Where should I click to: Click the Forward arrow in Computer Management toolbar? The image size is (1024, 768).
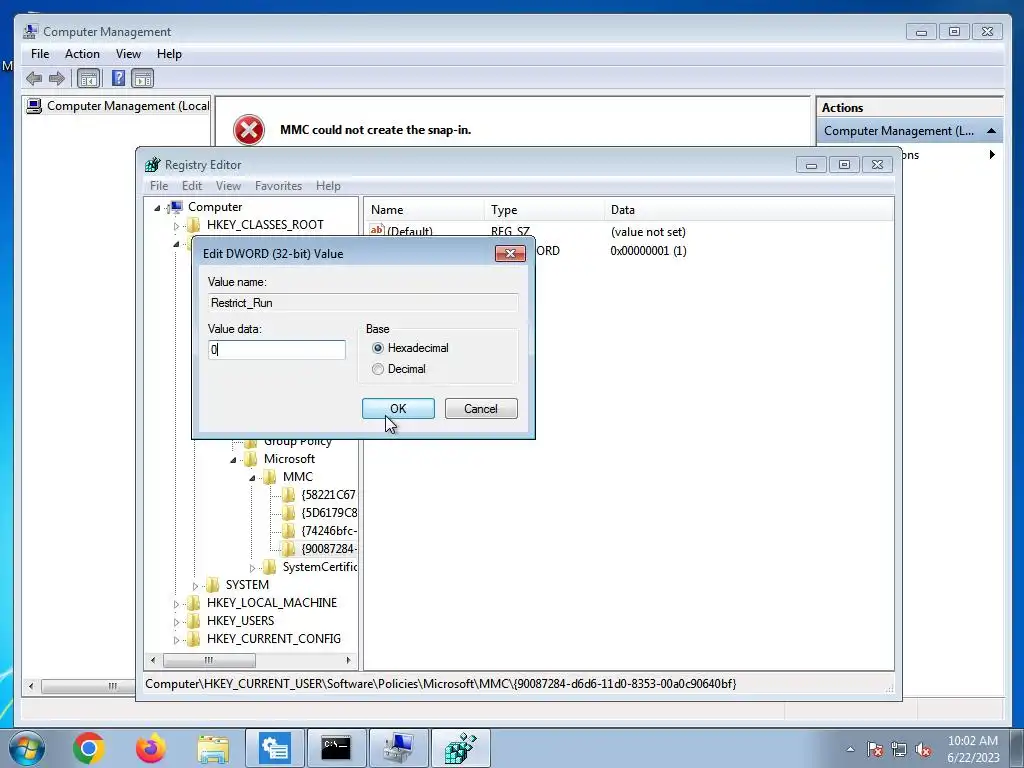(x=57, y=79)
